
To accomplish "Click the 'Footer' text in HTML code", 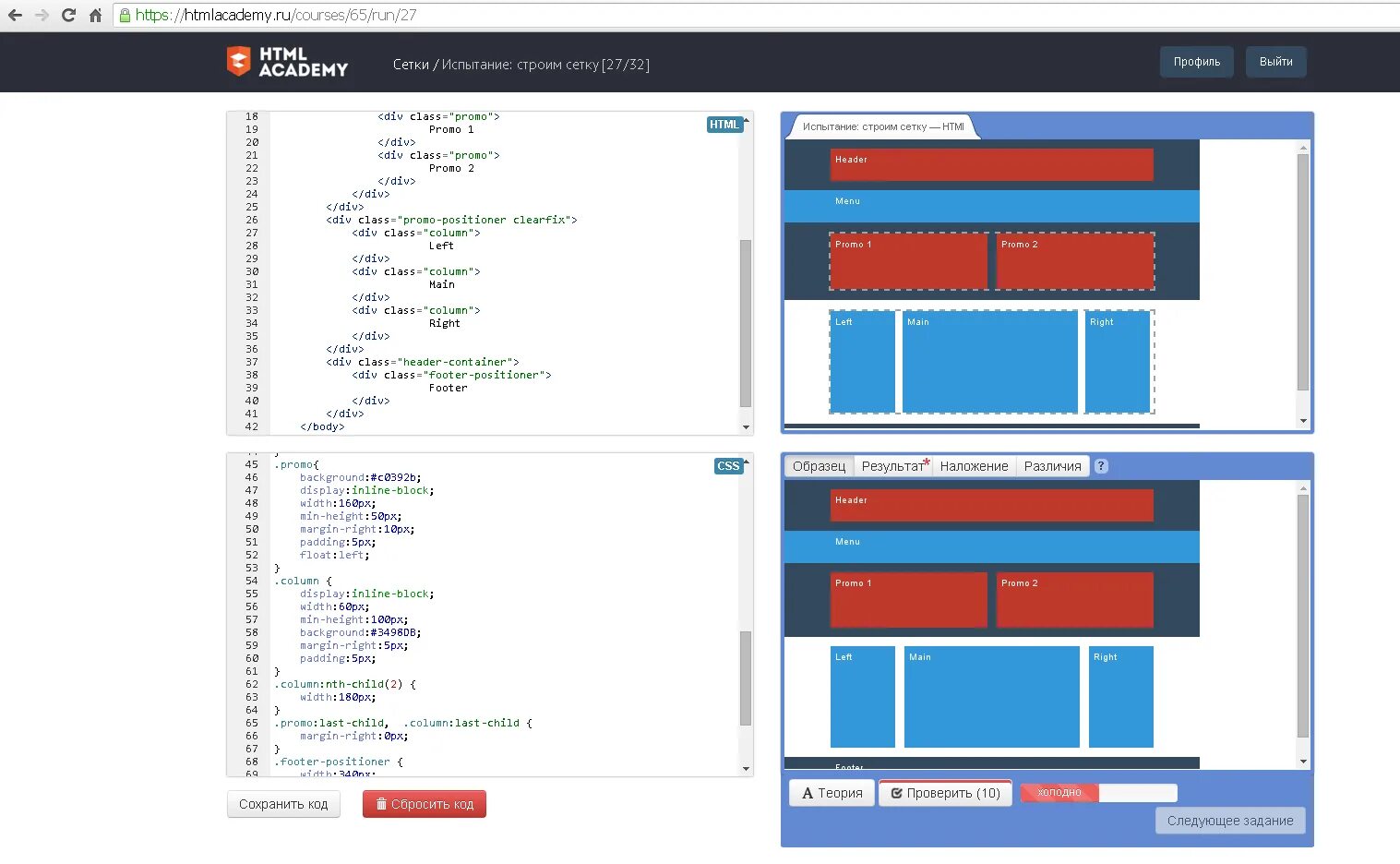I will point(448,388).
